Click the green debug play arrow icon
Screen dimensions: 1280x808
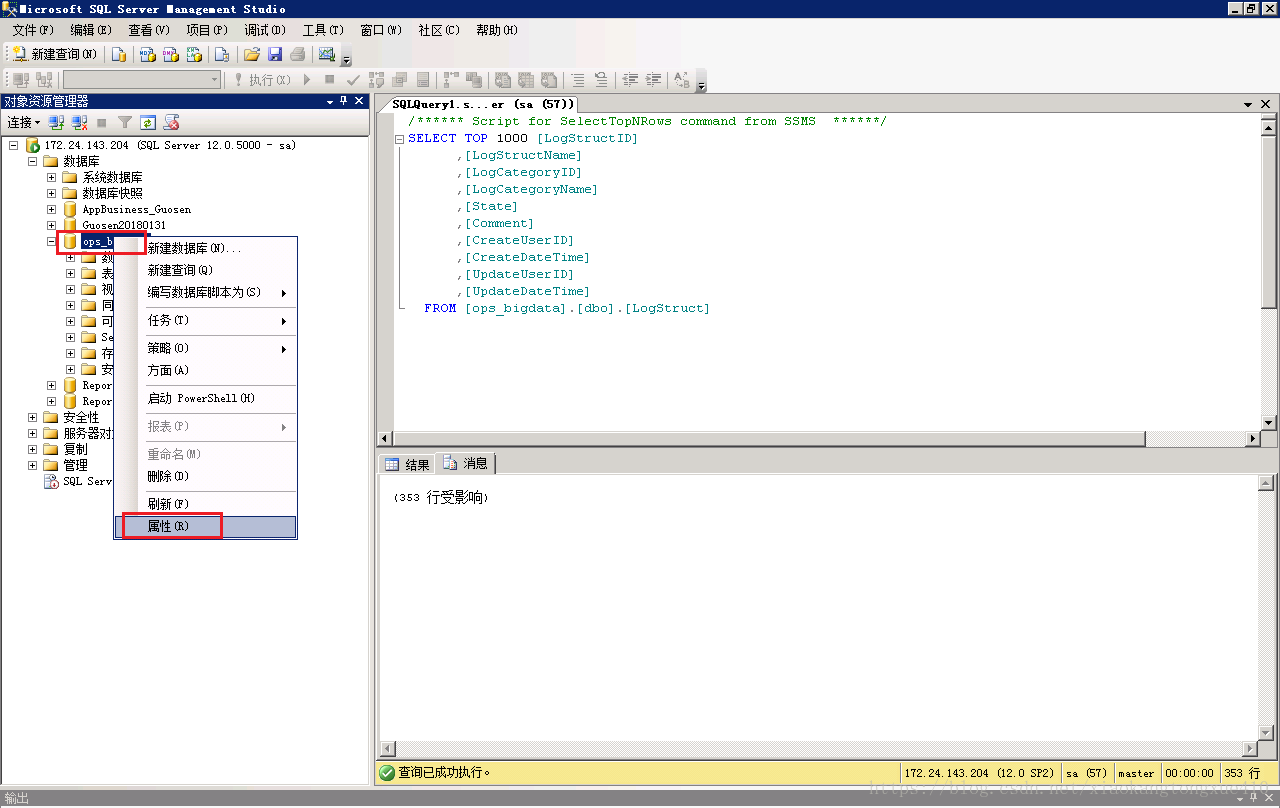[x=307, y=80]
